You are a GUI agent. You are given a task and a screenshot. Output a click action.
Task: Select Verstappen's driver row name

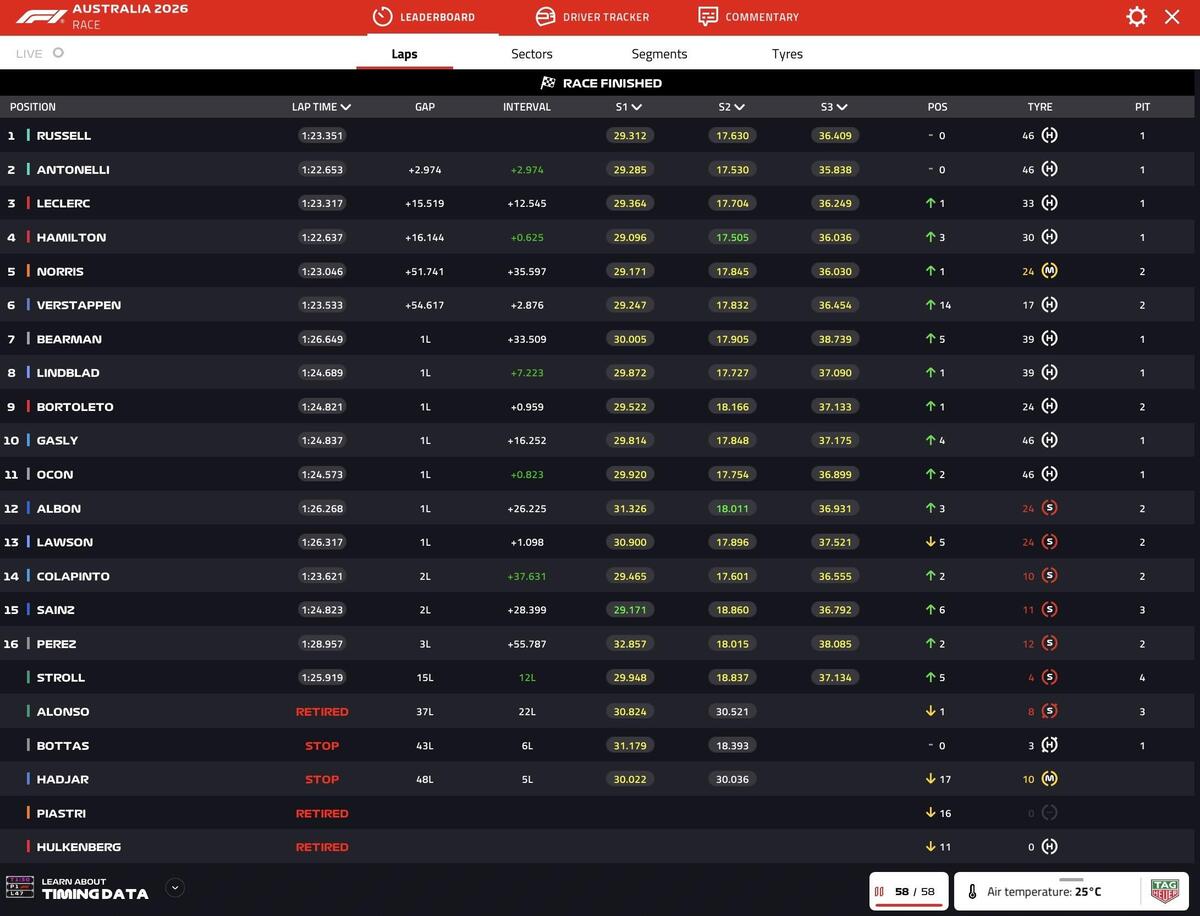tap(78, 305)
